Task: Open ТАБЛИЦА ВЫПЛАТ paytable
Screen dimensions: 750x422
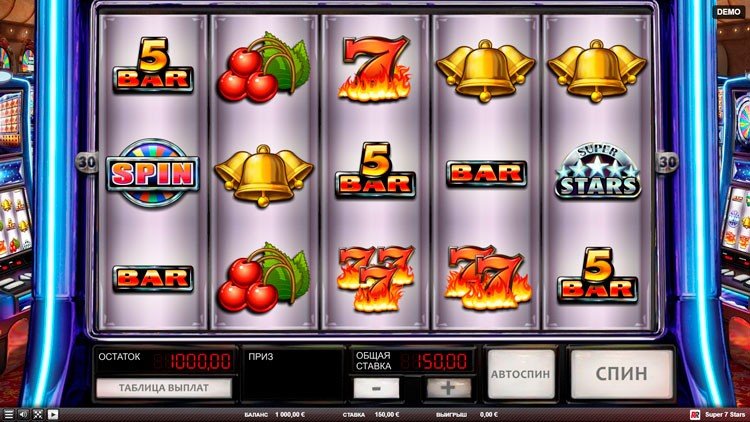Action: pyautogui.click(x=164, y=388)
